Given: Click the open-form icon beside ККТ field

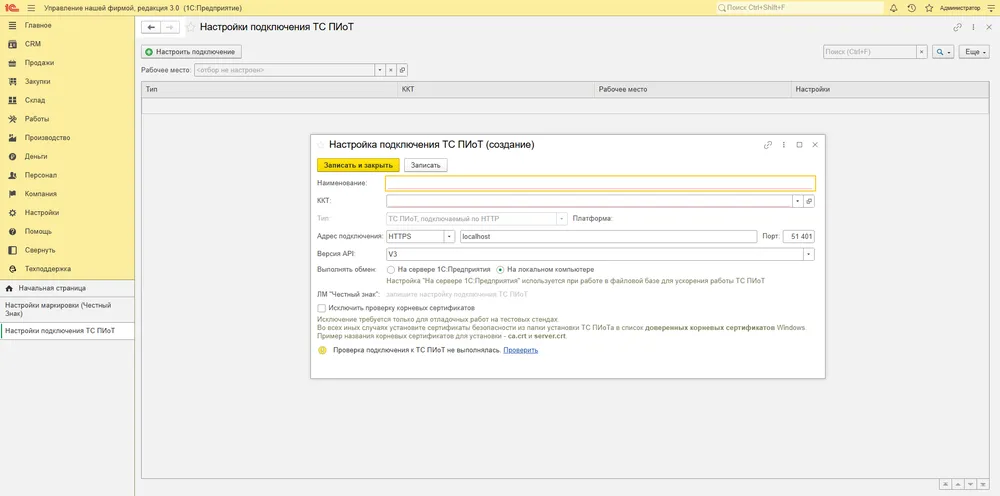Looking at the screenshot, I should 809,201.
